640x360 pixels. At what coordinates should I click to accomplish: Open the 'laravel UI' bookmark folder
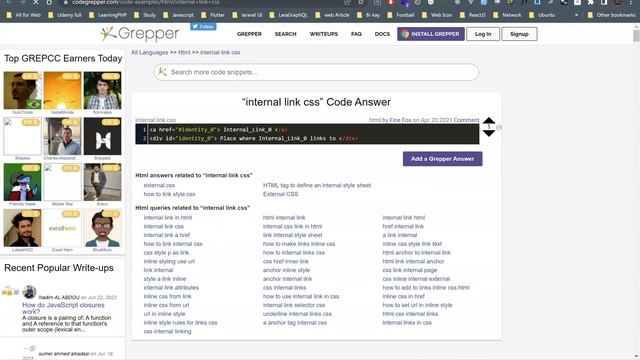[x=247, y=15]
